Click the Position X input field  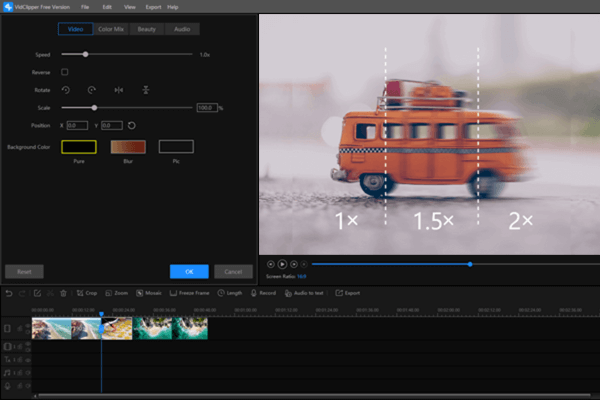[77, 126]
